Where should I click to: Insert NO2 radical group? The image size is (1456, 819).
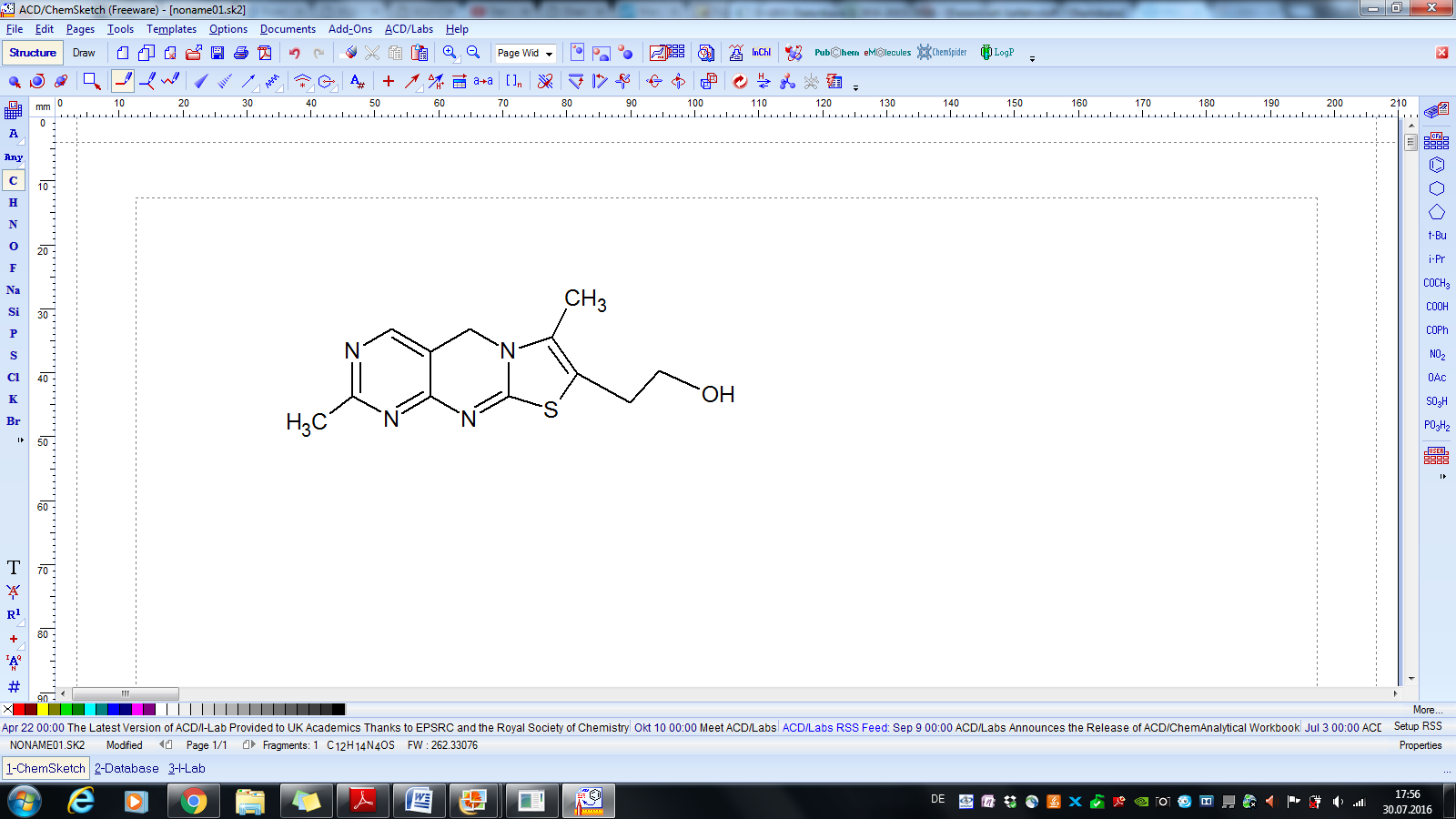[1437, 354]
